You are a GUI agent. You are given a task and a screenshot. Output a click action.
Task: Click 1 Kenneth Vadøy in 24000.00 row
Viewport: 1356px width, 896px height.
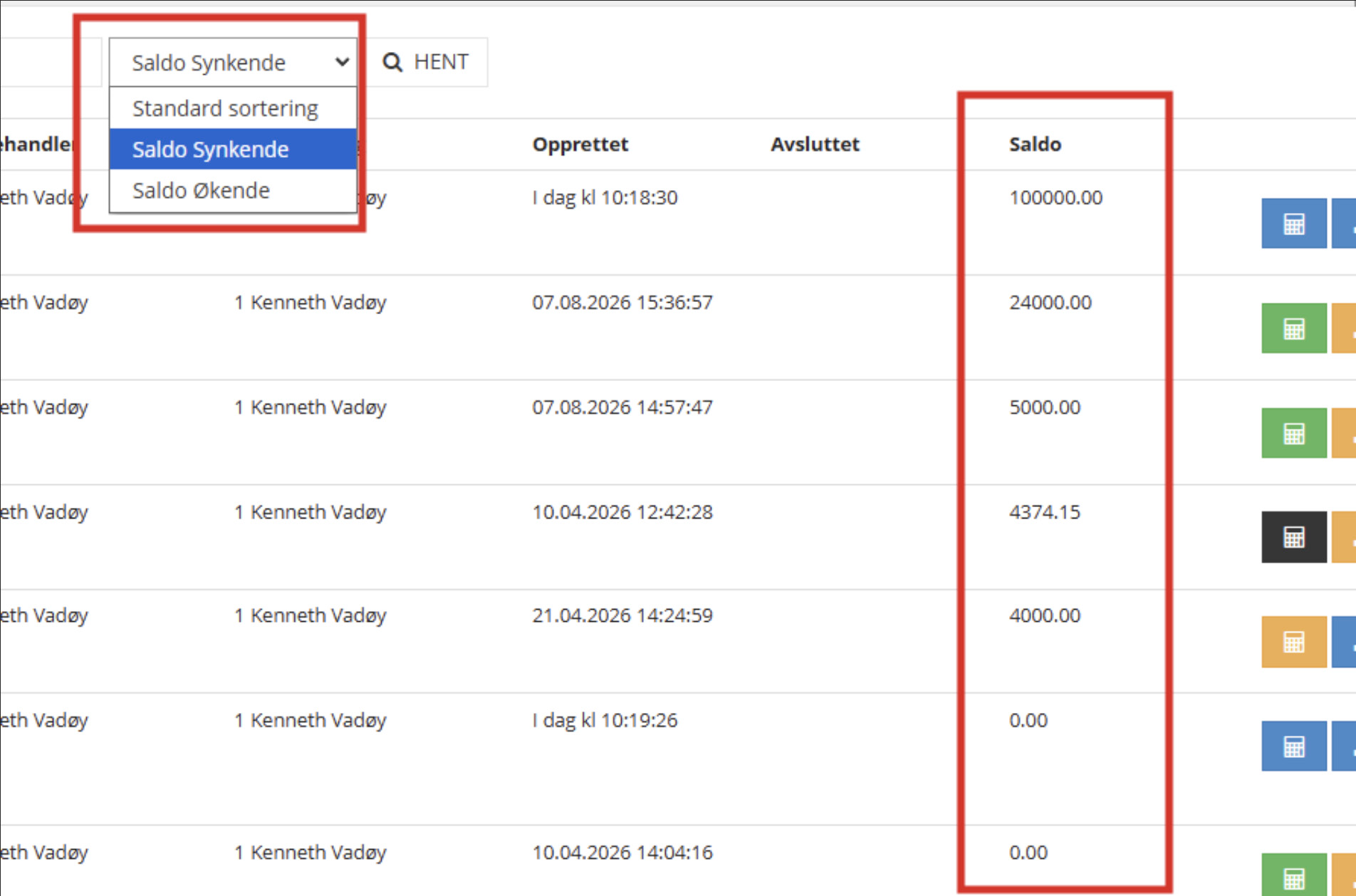click(311, 303)
